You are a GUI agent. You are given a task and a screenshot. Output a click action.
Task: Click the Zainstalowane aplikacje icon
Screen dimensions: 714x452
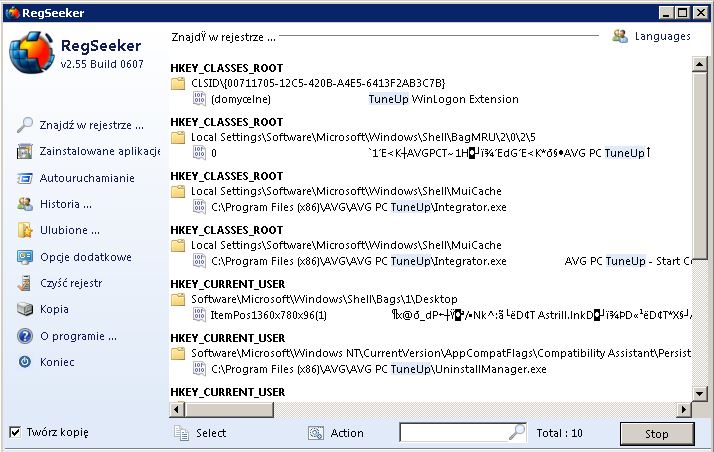pos(25,151)
